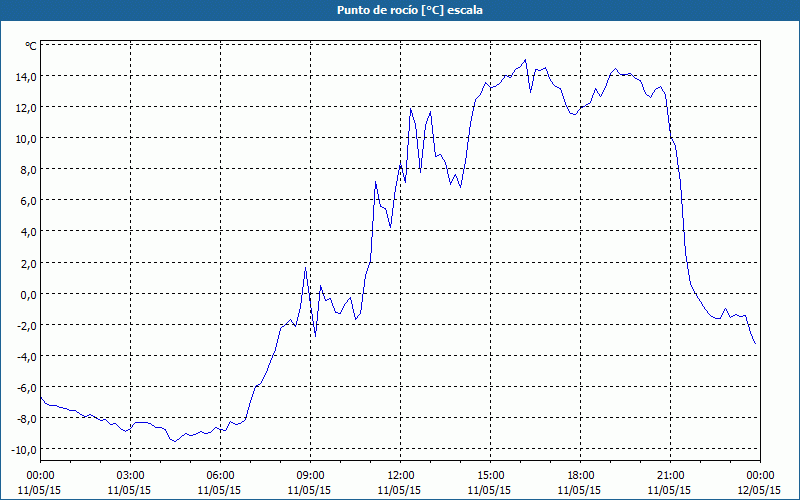Select the 11/05/15 date under 12:00
This screenshot has height=500, width=800.
pyautogui.click(x=401, y=490)
